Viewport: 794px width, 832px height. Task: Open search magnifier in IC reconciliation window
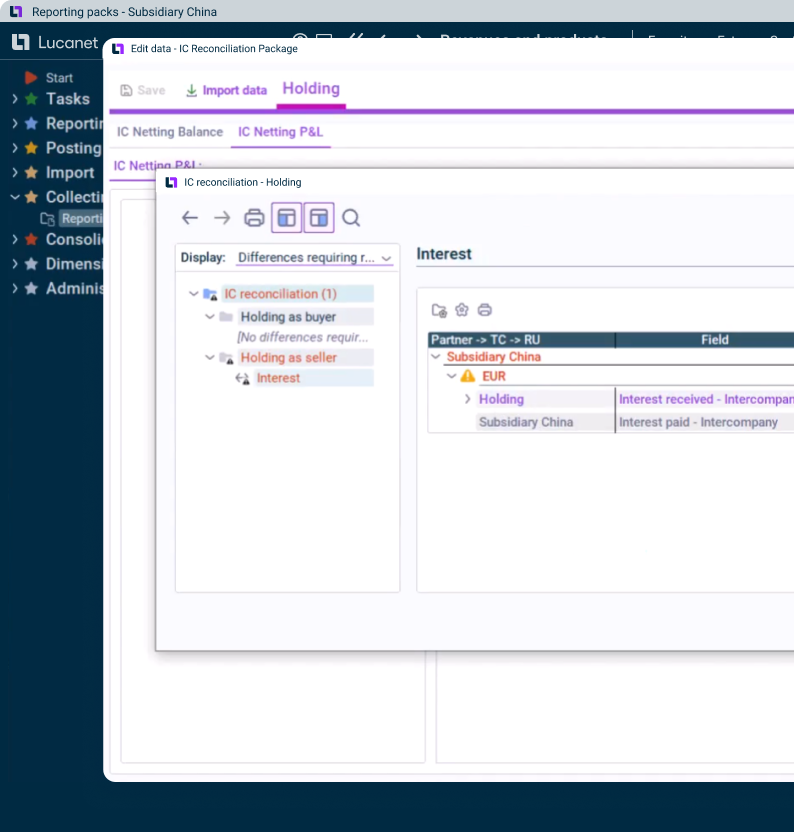[351, 218]
